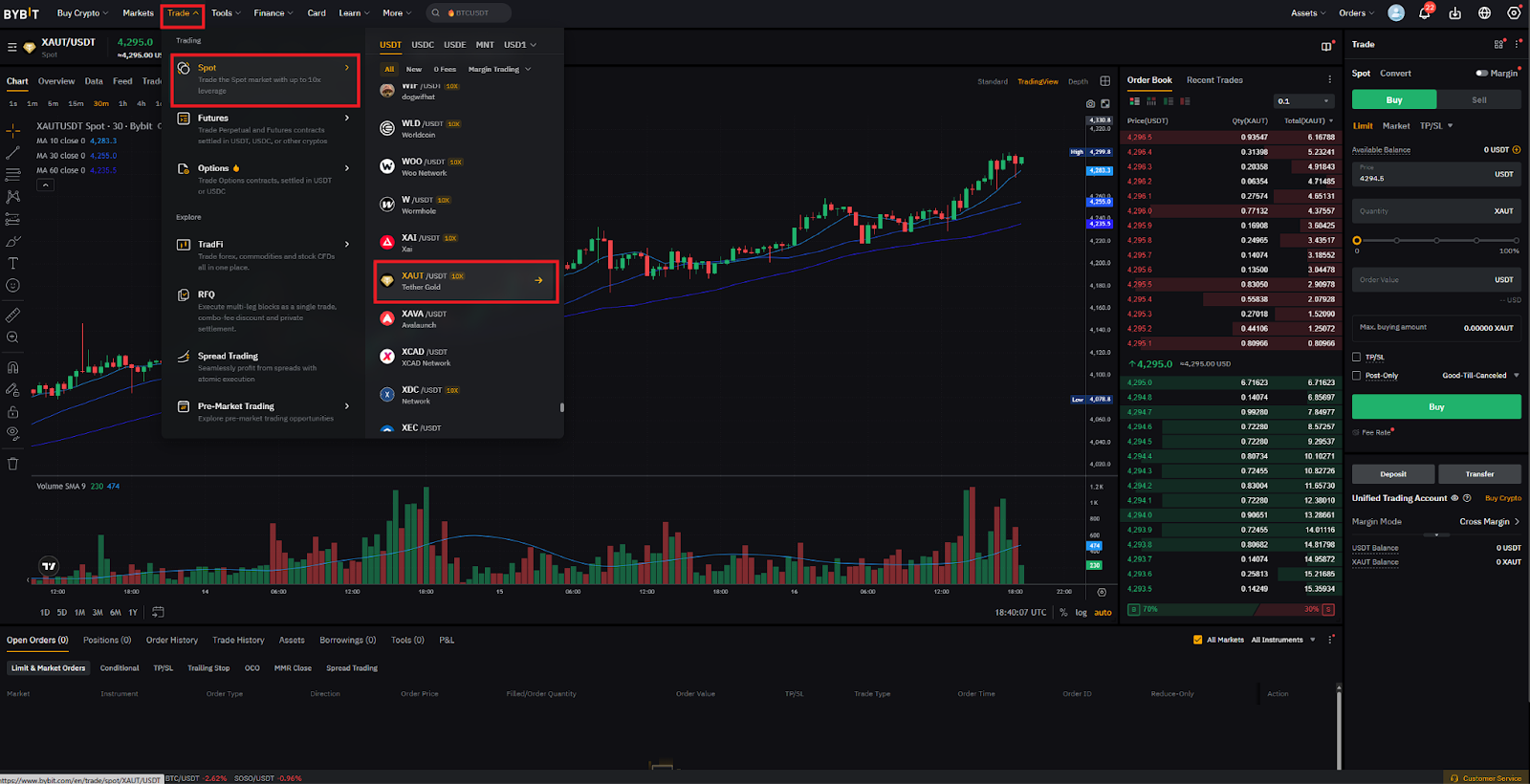Select the text annotation tool
Viewport: 1530px width, 784px height.
coord(13,263)
